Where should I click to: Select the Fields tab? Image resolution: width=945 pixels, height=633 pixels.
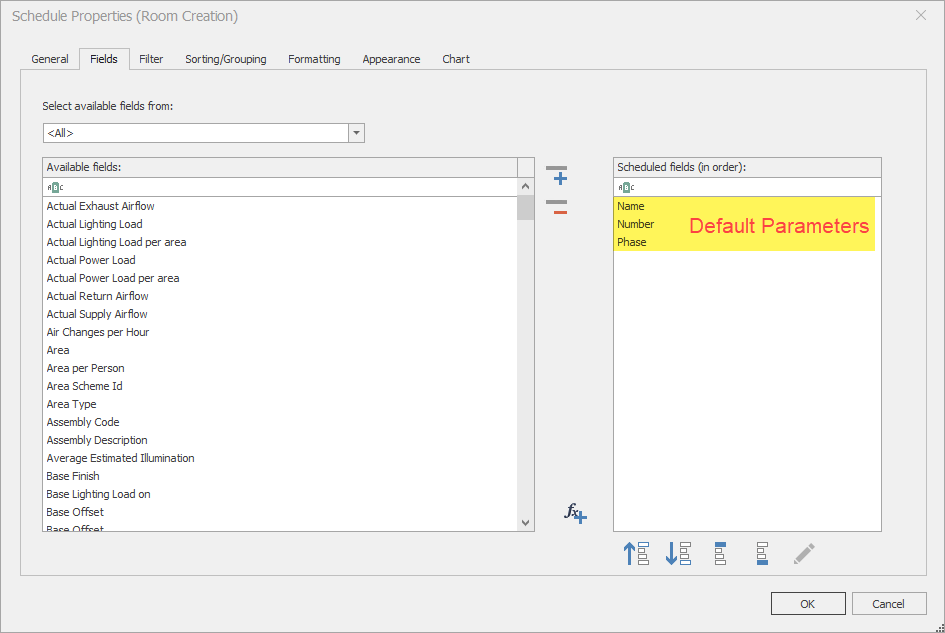point(104,59)
